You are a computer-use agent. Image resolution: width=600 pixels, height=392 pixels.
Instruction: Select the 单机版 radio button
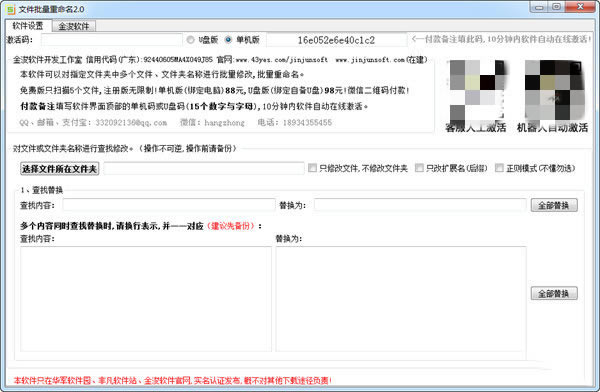pyautogui.click(x=228, y=40)
